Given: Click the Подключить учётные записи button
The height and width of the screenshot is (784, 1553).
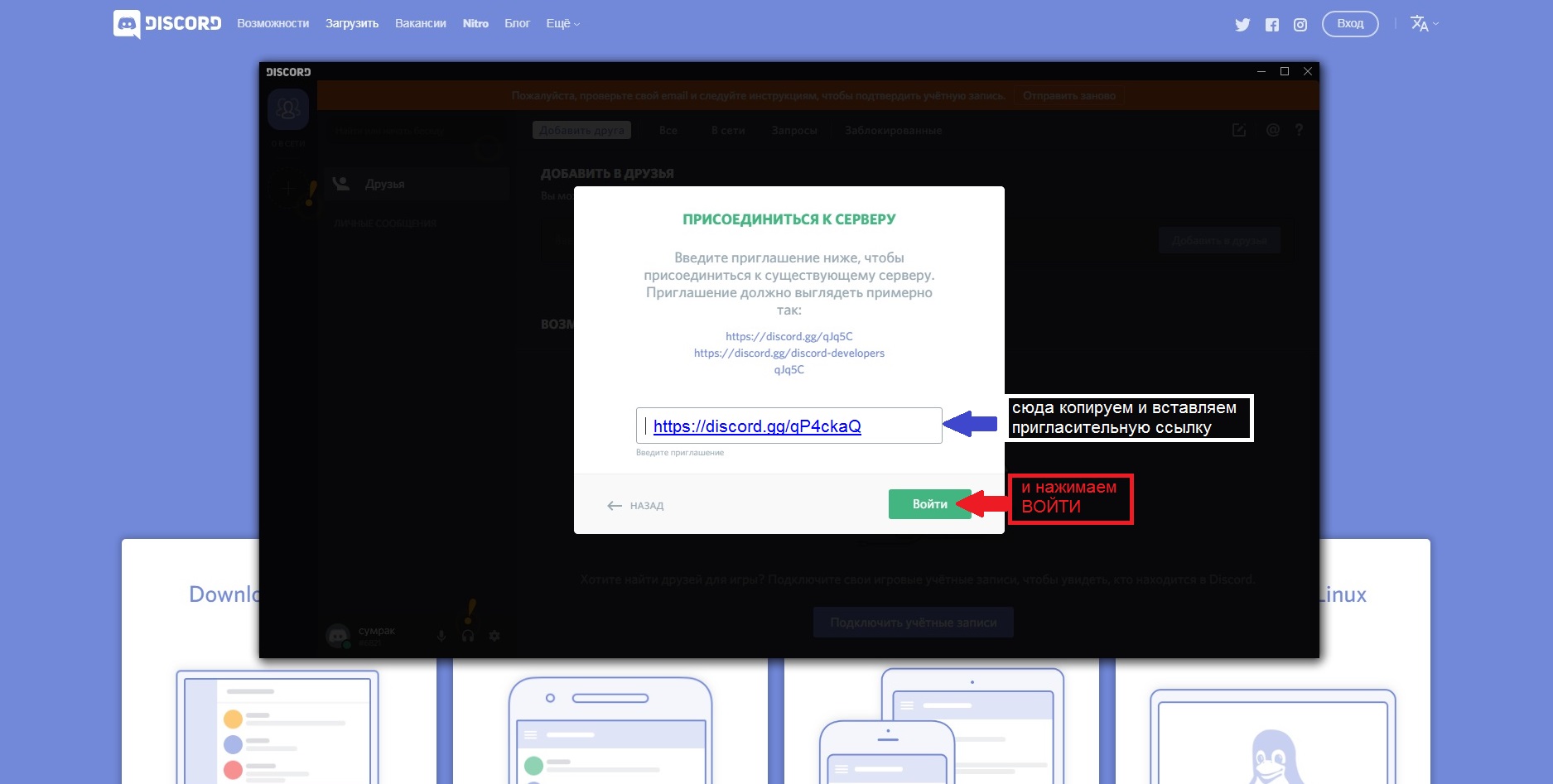Looking at the screenshot, I should (x=914, y=623).
